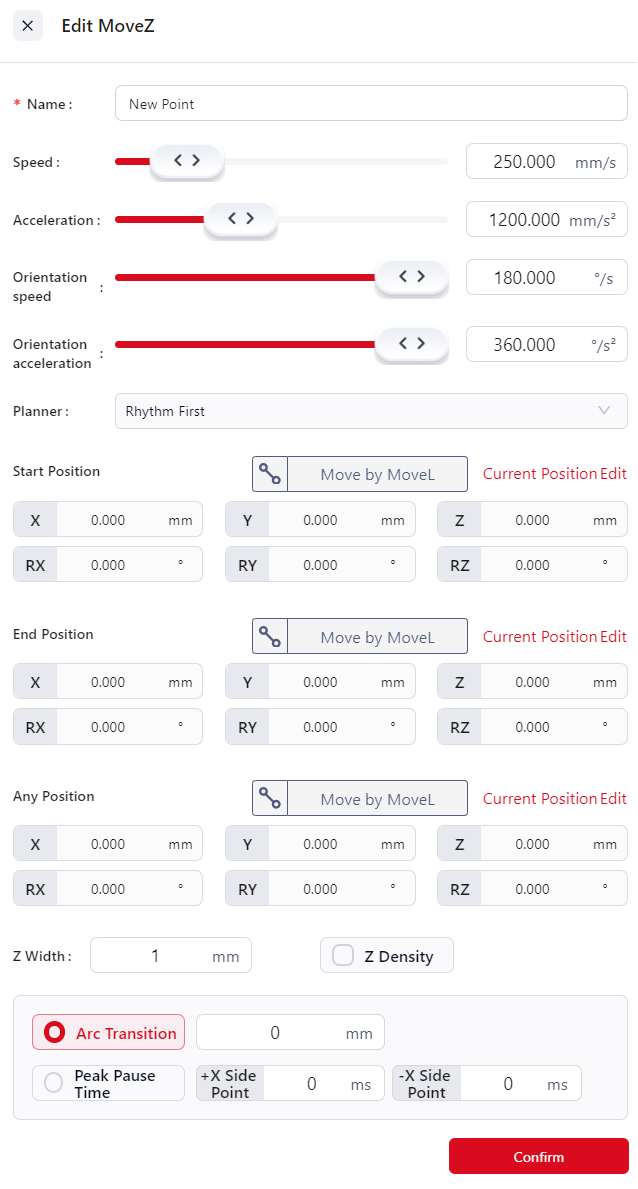Click the Speed slider handle
638x1189 pixels.
pyautogui.click(x=187, y=161)
